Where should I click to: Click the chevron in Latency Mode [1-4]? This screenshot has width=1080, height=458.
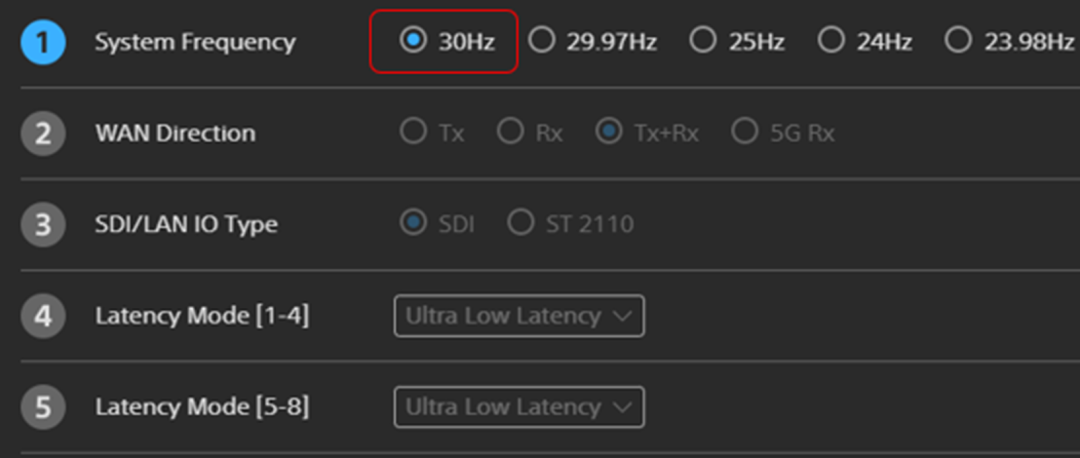(x=621, y=316)
